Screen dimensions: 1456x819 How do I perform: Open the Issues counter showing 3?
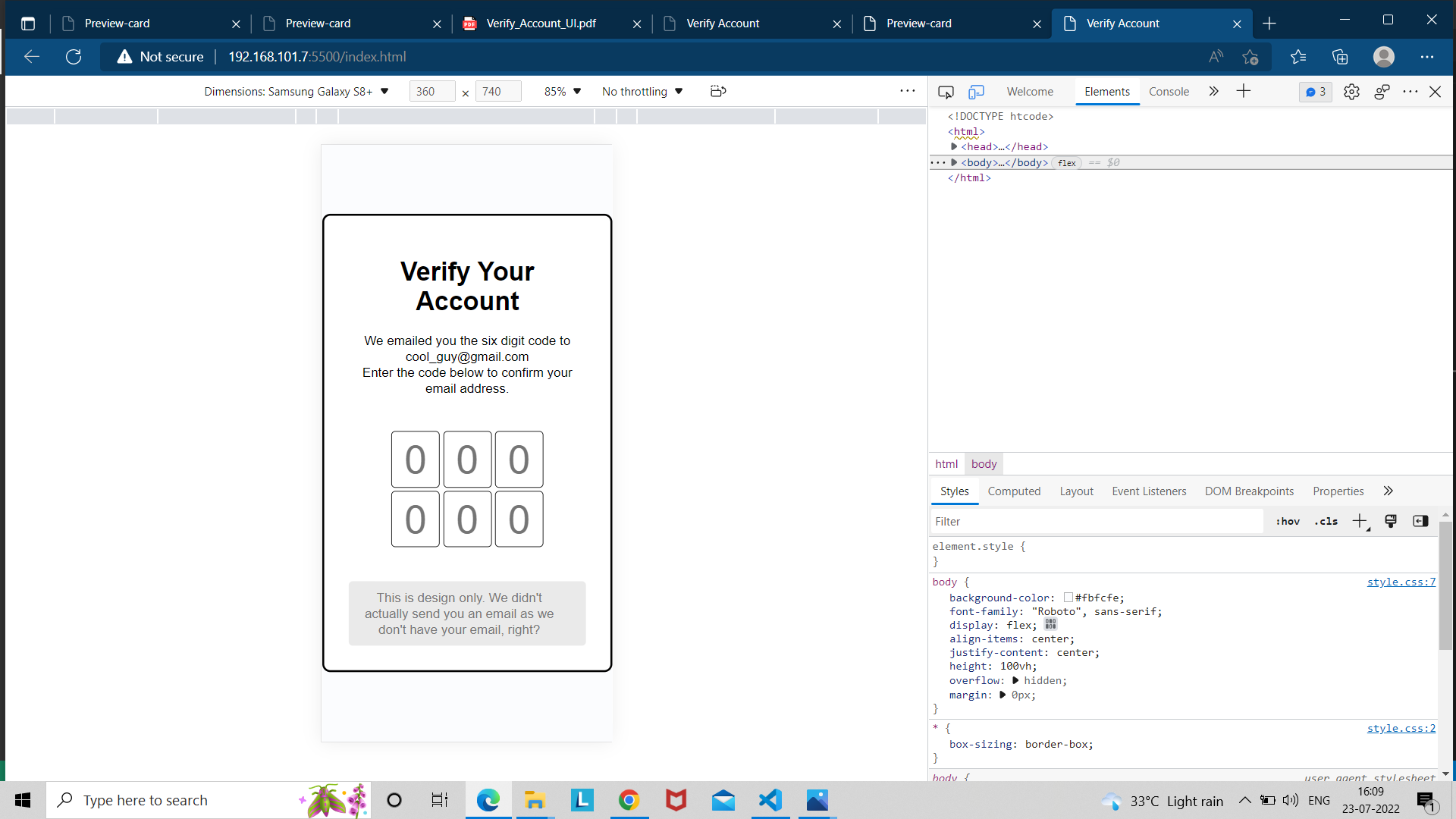click(1315, 91)
